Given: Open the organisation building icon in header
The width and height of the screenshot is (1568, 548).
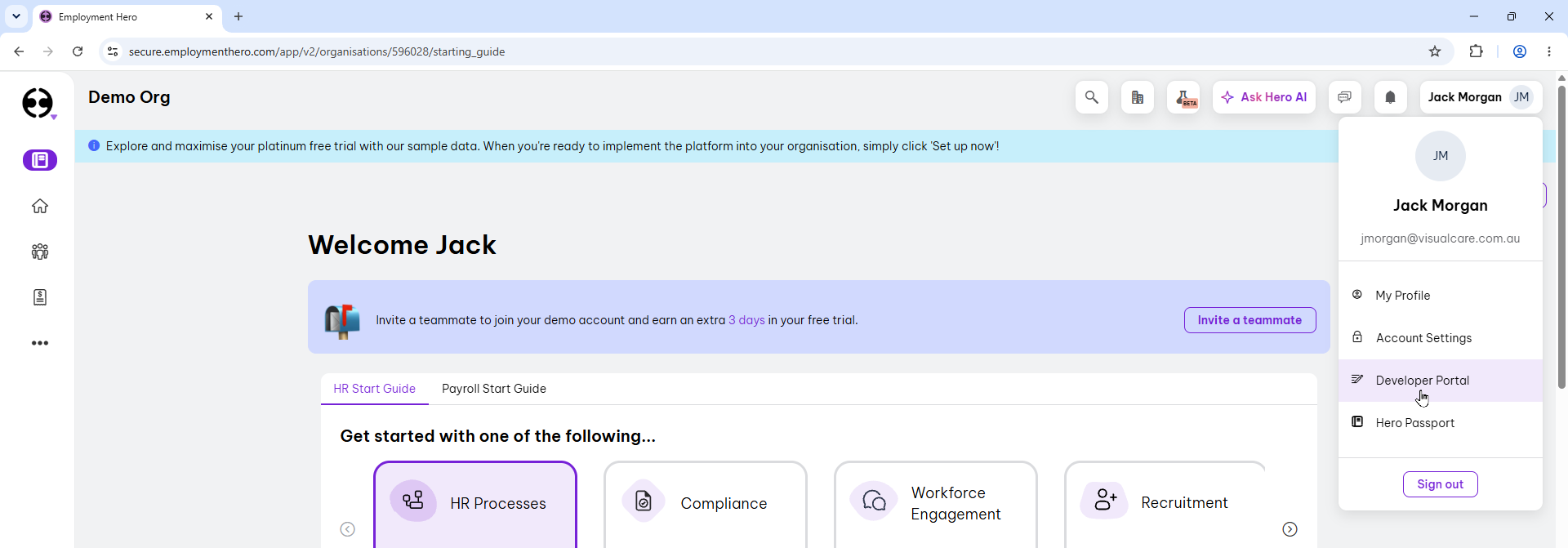Looking at the screenshot, I should click(x=1138, y=97).
